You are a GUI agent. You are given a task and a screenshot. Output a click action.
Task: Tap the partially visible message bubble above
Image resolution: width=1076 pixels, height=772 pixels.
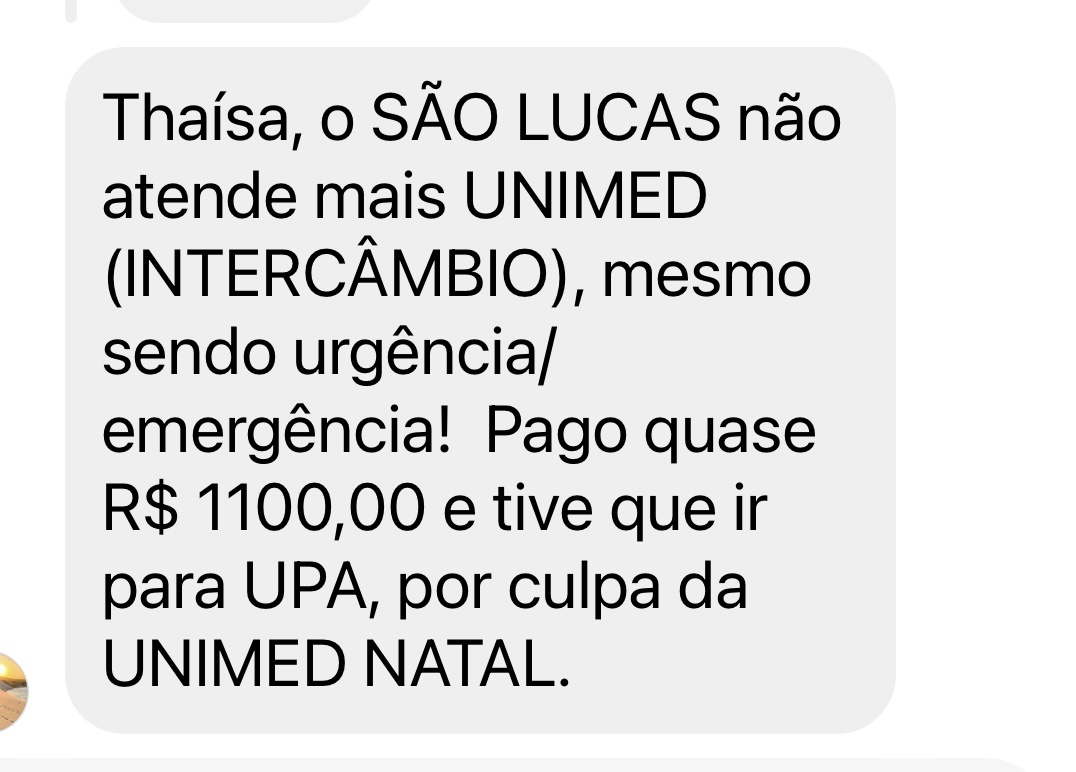[244, 11]
